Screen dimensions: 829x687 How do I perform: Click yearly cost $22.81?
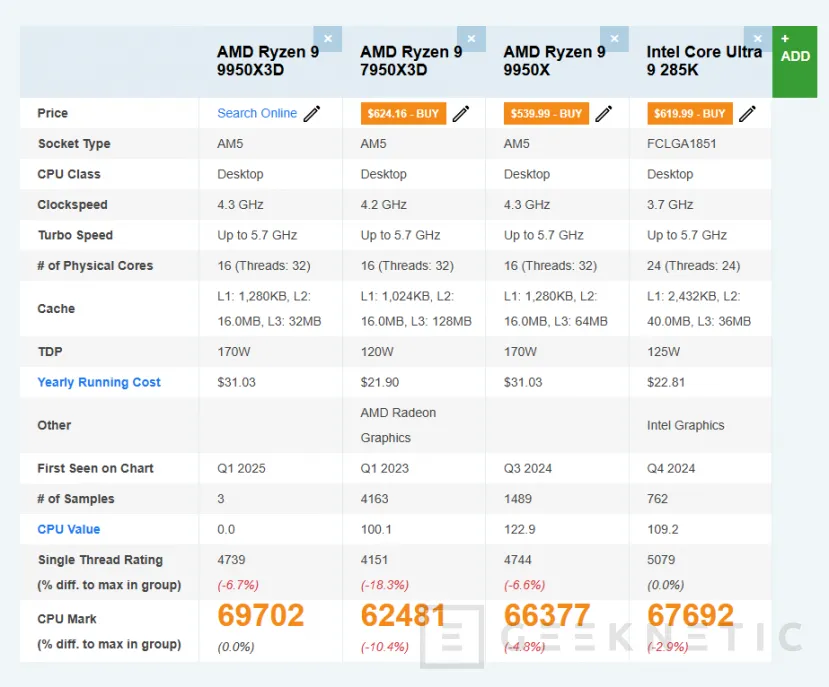[666, 382]
